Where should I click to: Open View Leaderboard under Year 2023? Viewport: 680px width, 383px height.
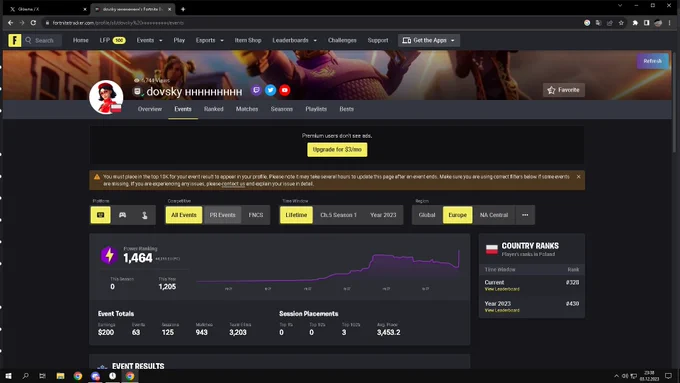click(502, 311)
